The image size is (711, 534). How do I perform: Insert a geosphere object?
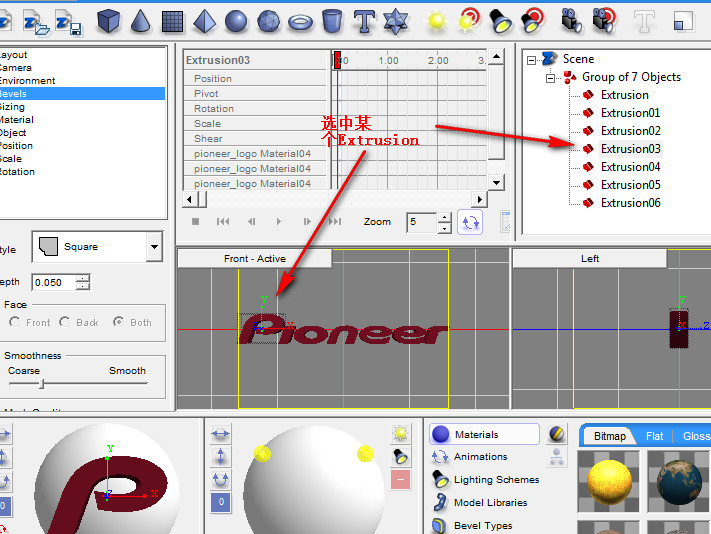pos(268,21)
